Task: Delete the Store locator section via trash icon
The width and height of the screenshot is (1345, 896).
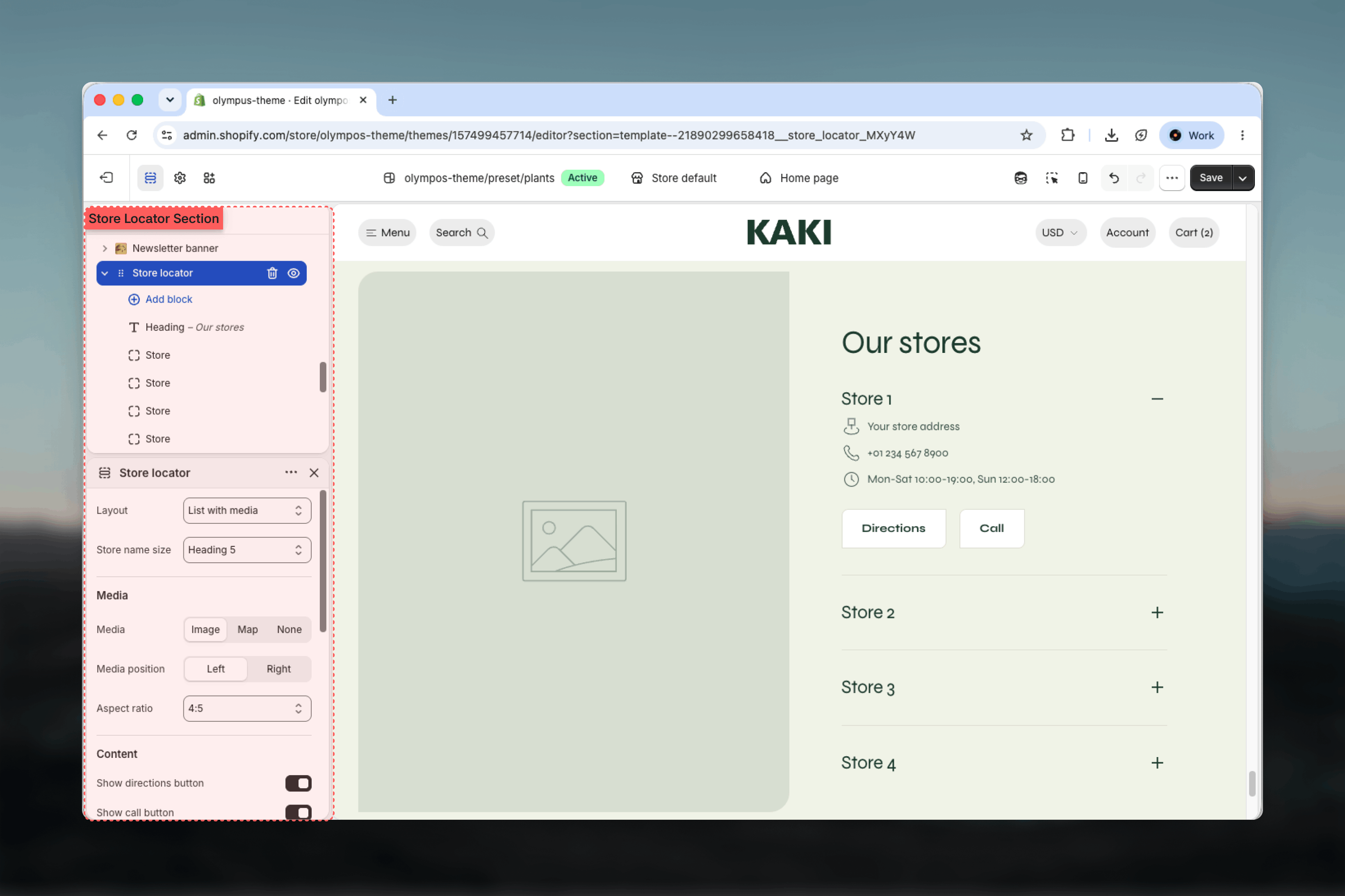Action: [272, 273]
